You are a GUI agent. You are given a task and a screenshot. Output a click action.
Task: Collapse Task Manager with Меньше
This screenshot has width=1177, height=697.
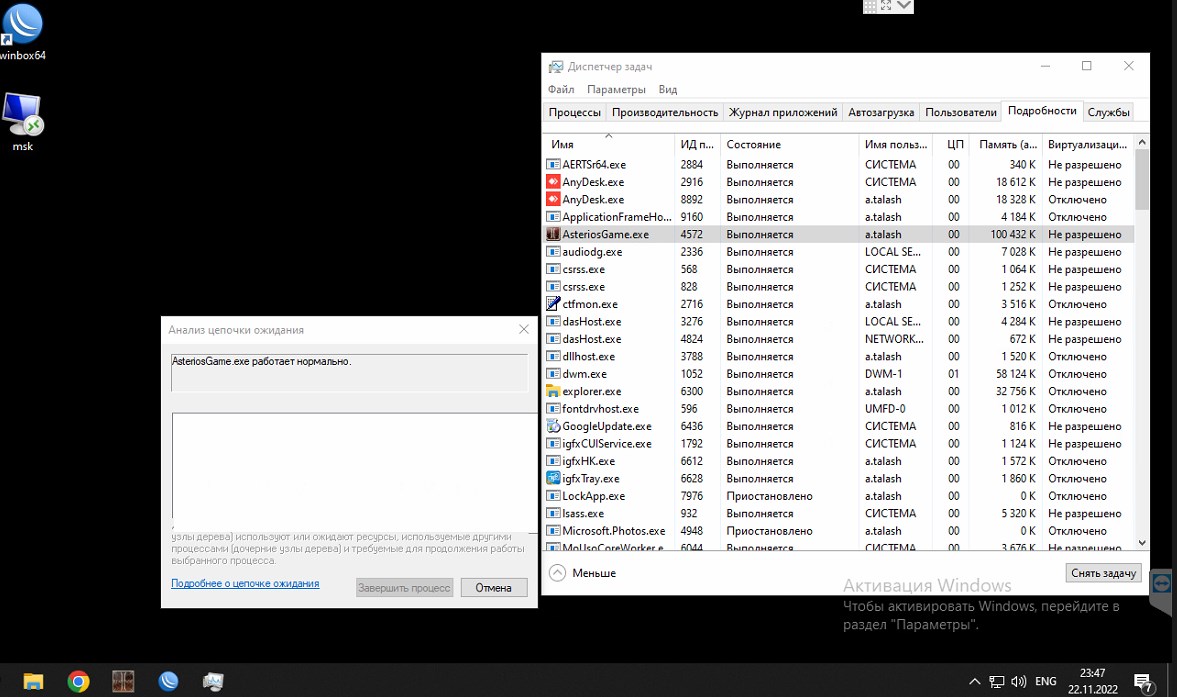point(582,573)
